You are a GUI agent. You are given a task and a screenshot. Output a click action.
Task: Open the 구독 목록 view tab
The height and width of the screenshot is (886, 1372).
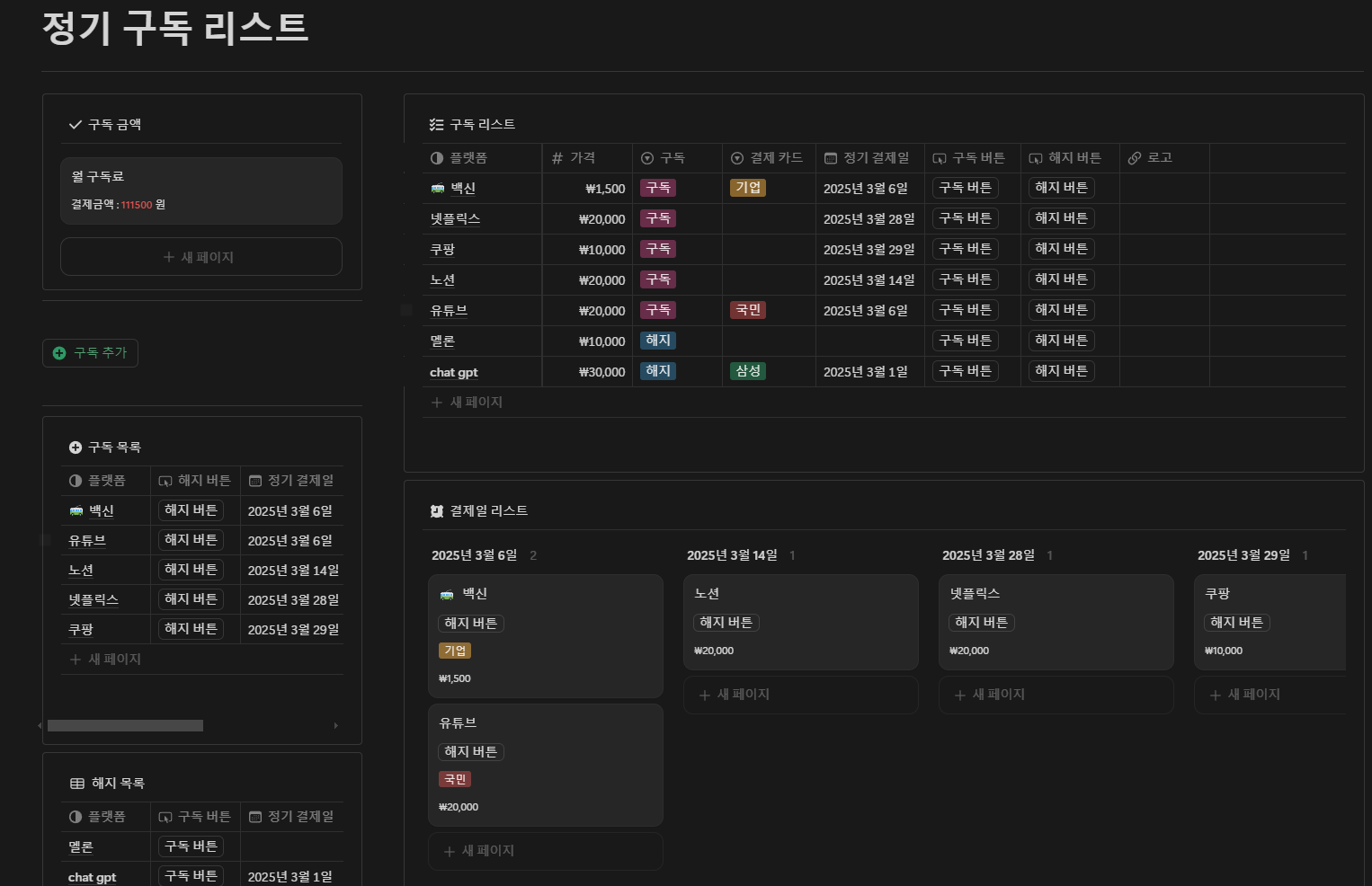tap(105, 447)
